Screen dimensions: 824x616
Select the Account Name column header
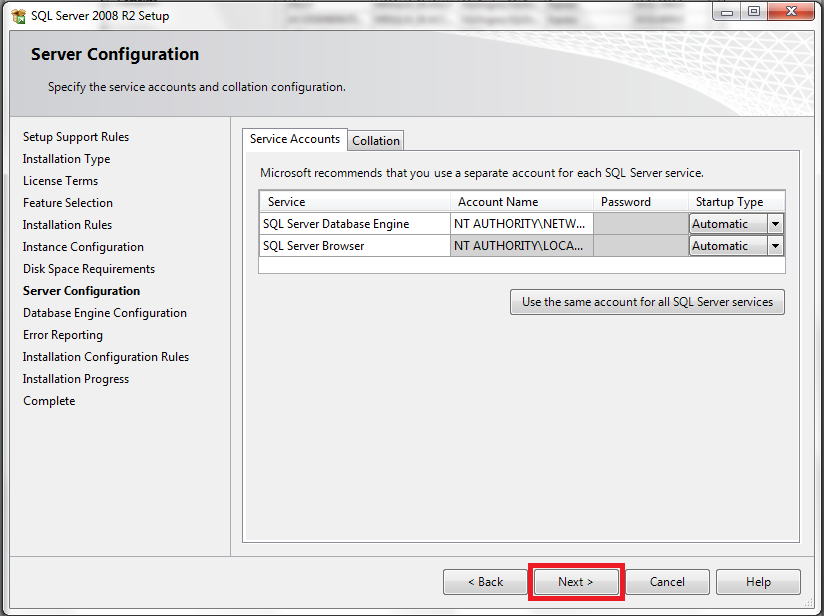point(522,202)
